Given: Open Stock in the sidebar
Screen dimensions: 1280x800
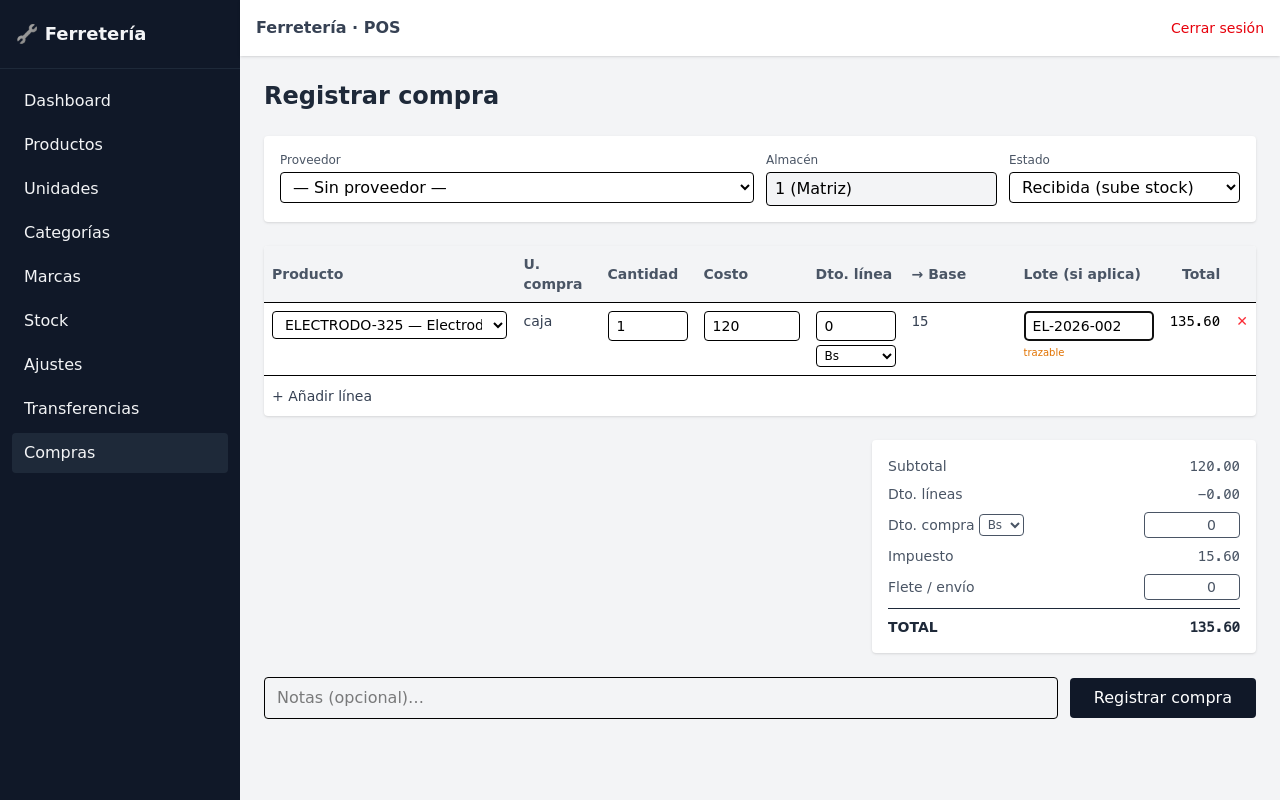Looking at the screenshot, I should point(120,321).
